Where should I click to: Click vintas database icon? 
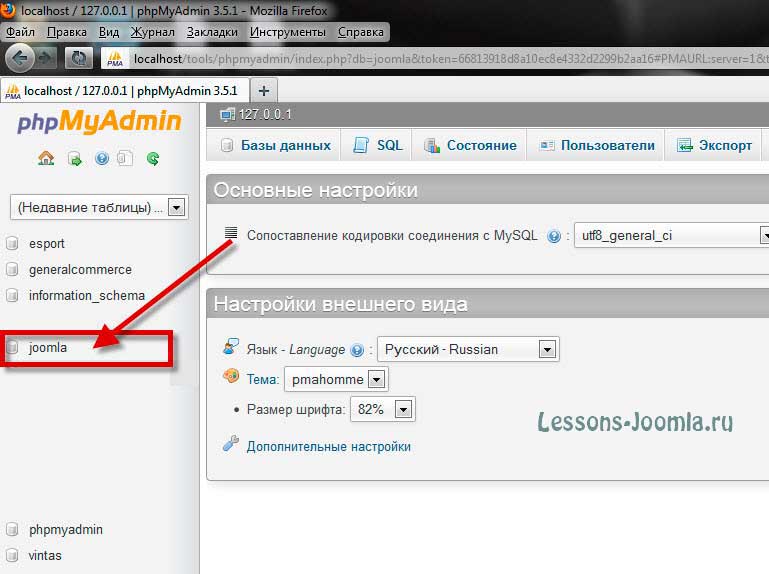pos(12,555)
